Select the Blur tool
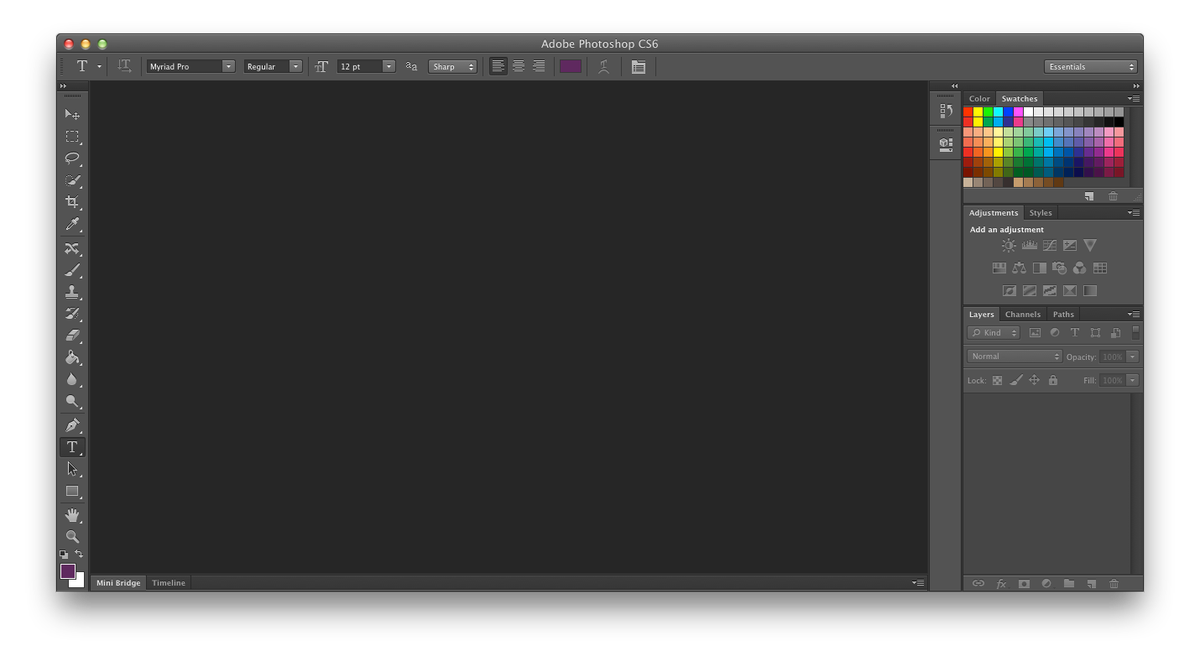This screenshot has width=1200, height=666. pyautogui.click(x=72, y=379)
